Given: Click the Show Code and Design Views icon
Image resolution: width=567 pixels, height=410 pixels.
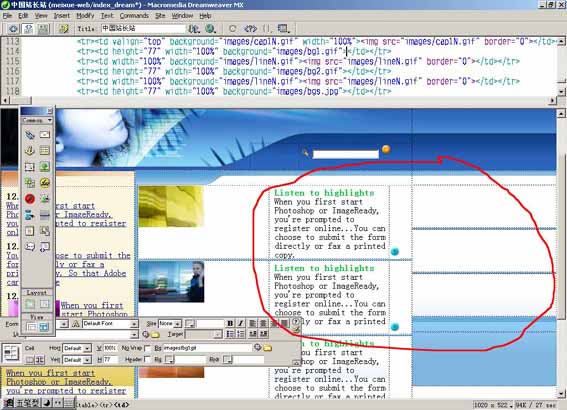Looking at the screenshot, I should tap(28, 29).
